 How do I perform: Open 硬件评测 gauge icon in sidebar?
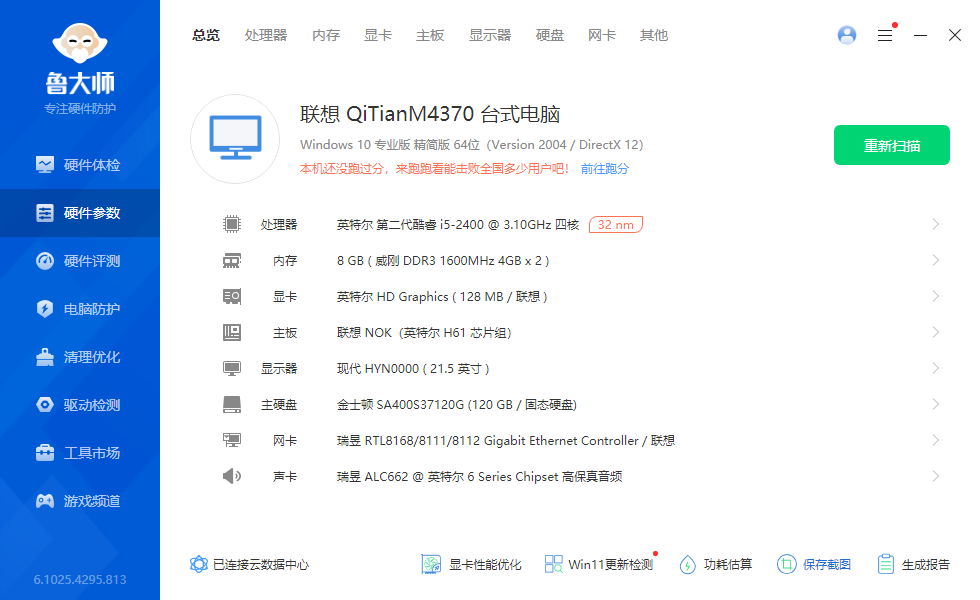pyautogui.click(x=45, y=261)
